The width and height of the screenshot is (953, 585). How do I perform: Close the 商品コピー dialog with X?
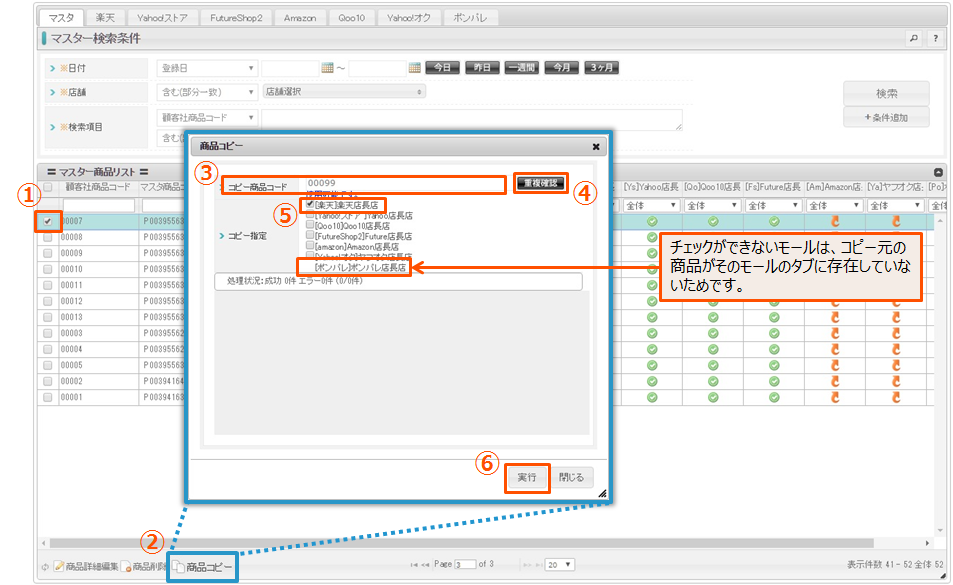(596, 146)
